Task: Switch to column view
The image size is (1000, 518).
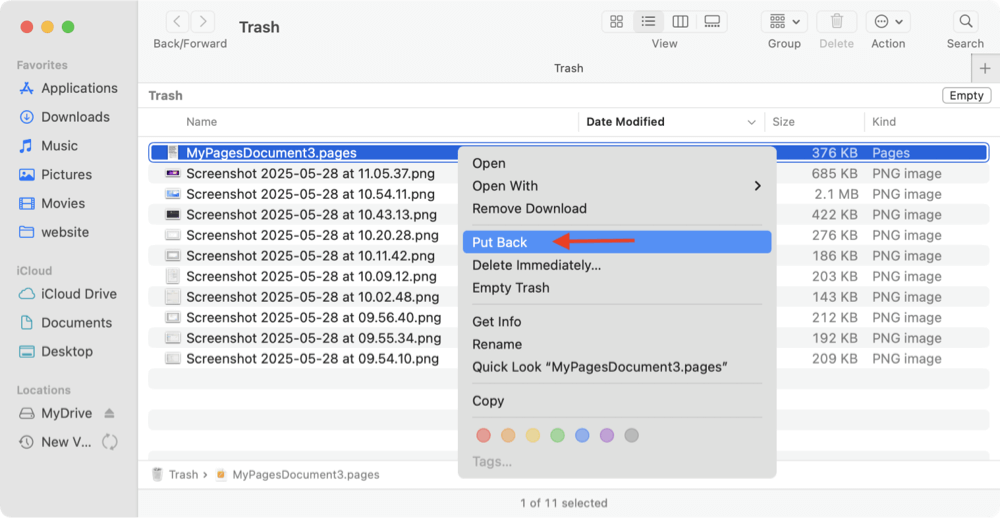Action: point(680,22)
